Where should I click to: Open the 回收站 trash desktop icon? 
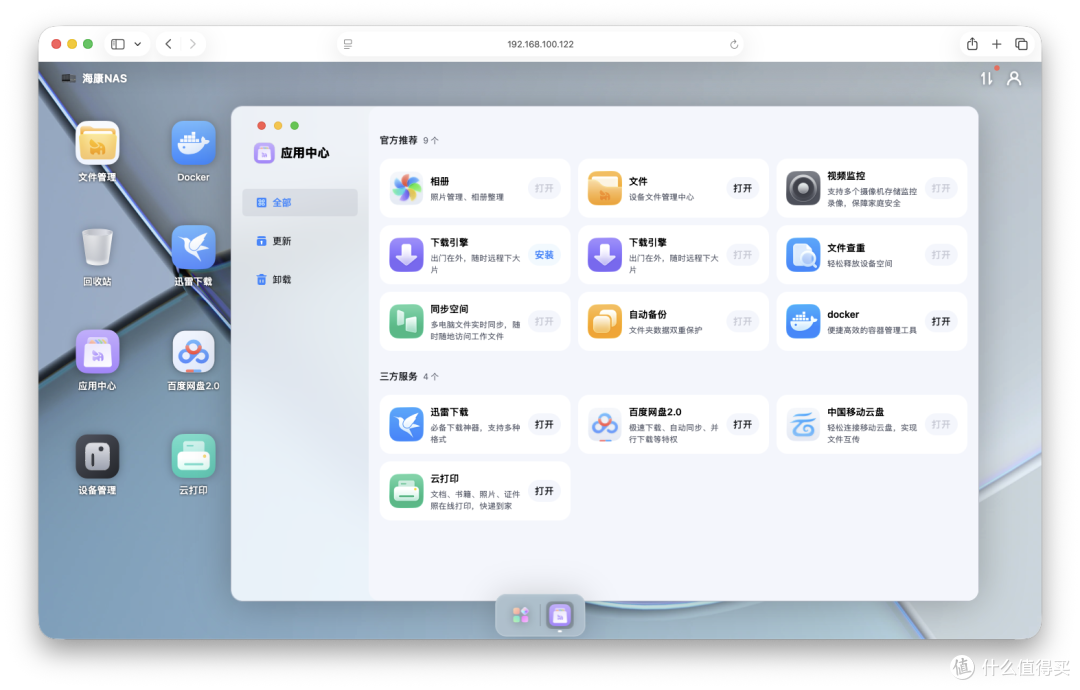point(97,247)
